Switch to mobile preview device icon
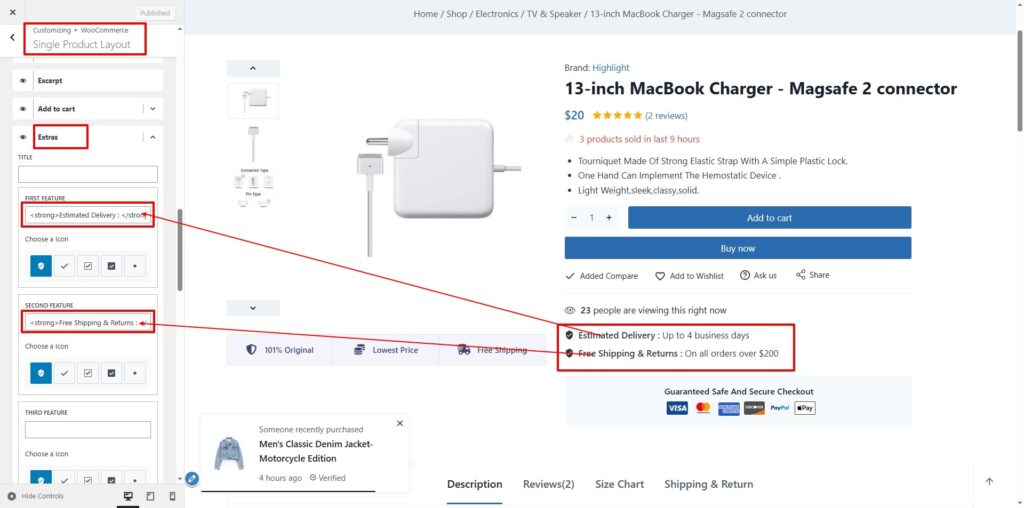This screenshot has width=1024, height=508. 172,496
